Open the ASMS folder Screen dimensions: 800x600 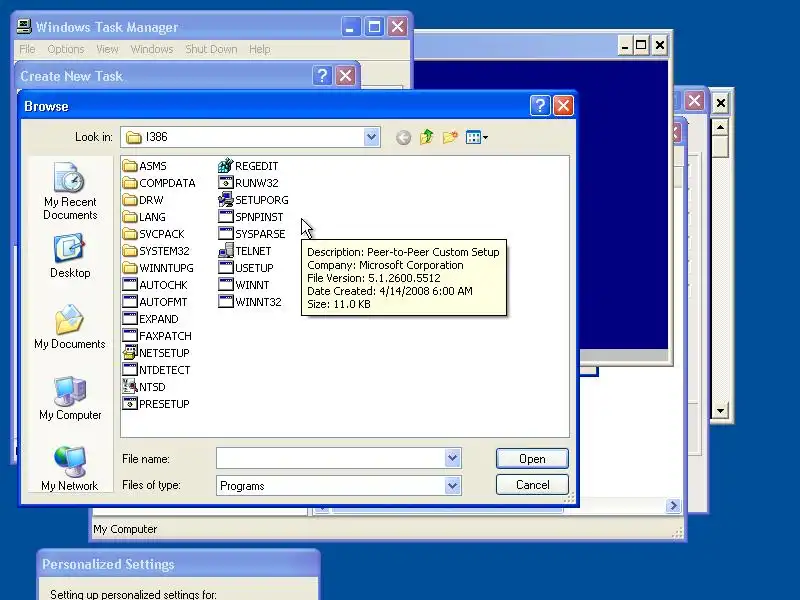point(145,166)
